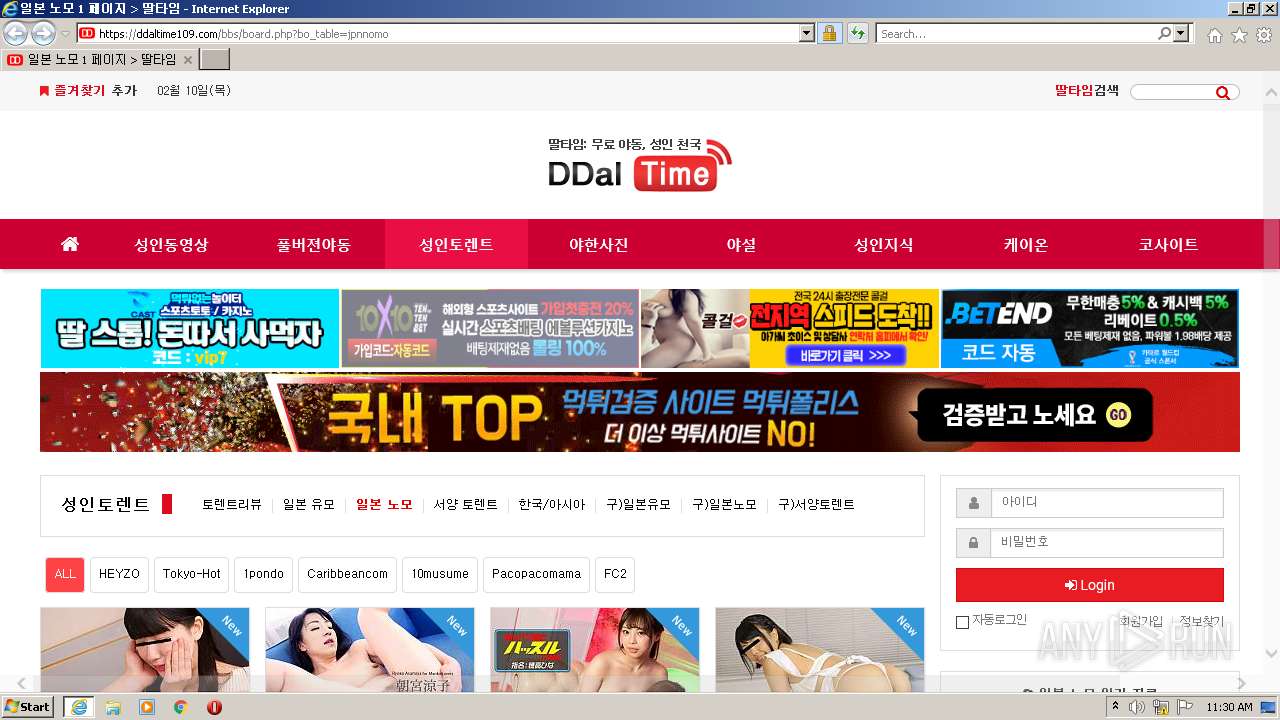Click the security lock icon in address bar
Viewport: 1280px width, 720px height.
829,33
